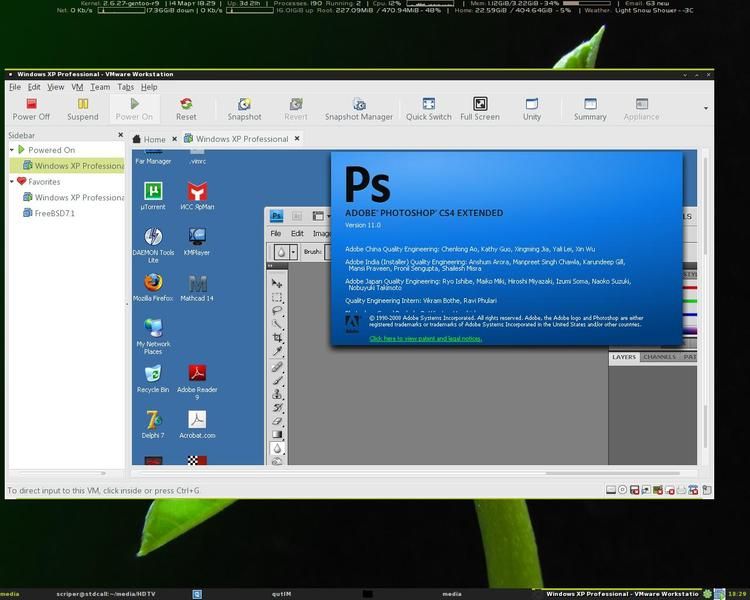Select Windows XP Professional under Powered On
Screen dimensions: 750x600
[x=67, y=166]
